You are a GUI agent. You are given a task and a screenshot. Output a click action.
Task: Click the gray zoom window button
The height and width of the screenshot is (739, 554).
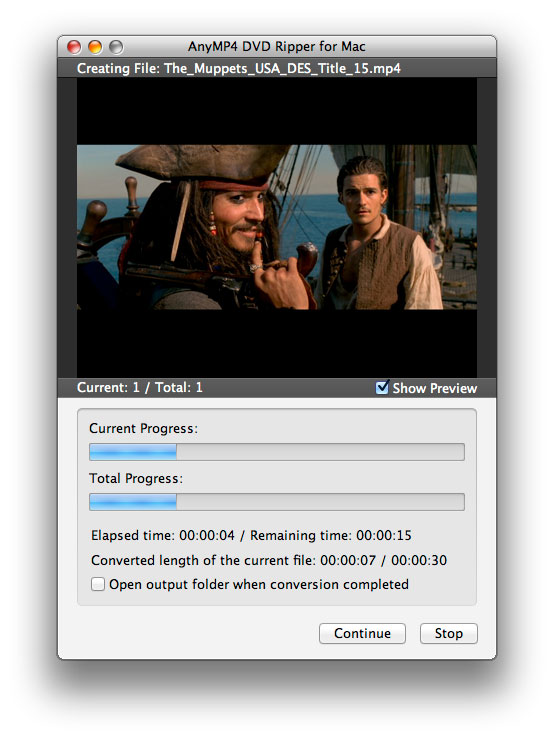coord(116,47)
